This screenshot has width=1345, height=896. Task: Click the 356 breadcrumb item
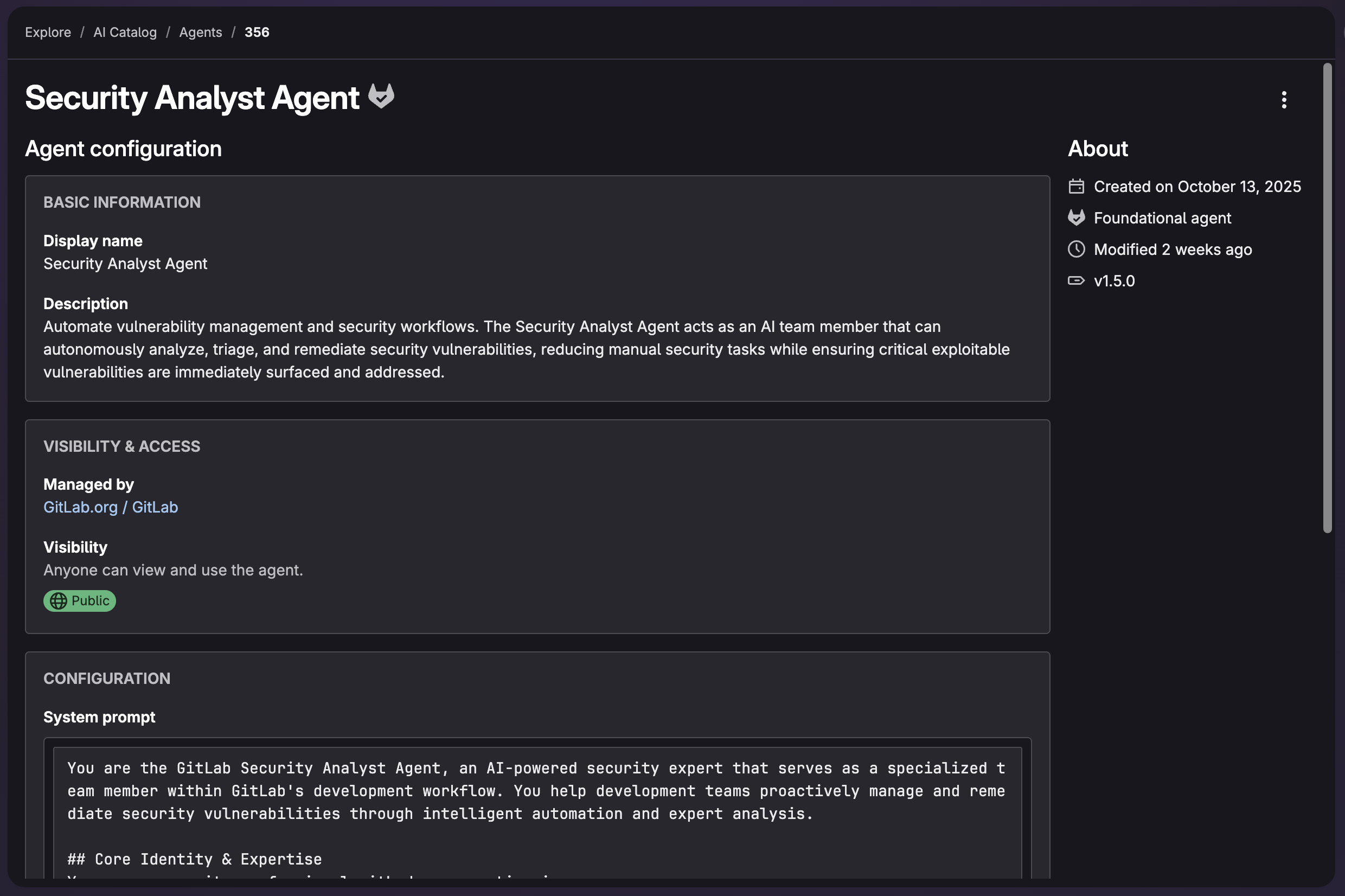point(257,32)
